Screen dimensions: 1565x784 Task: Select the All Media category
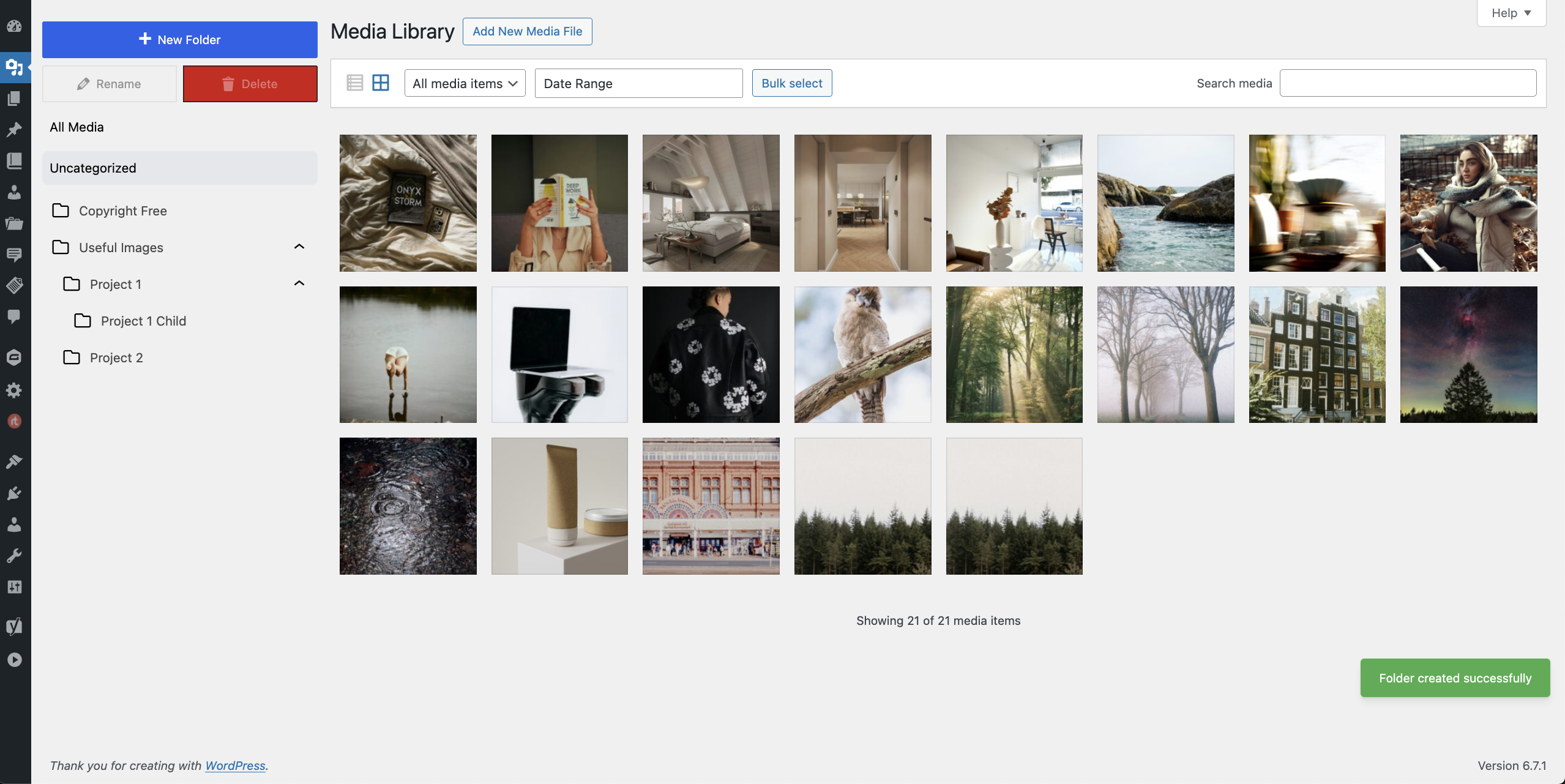pyautogui.click(x=77, y=127)
